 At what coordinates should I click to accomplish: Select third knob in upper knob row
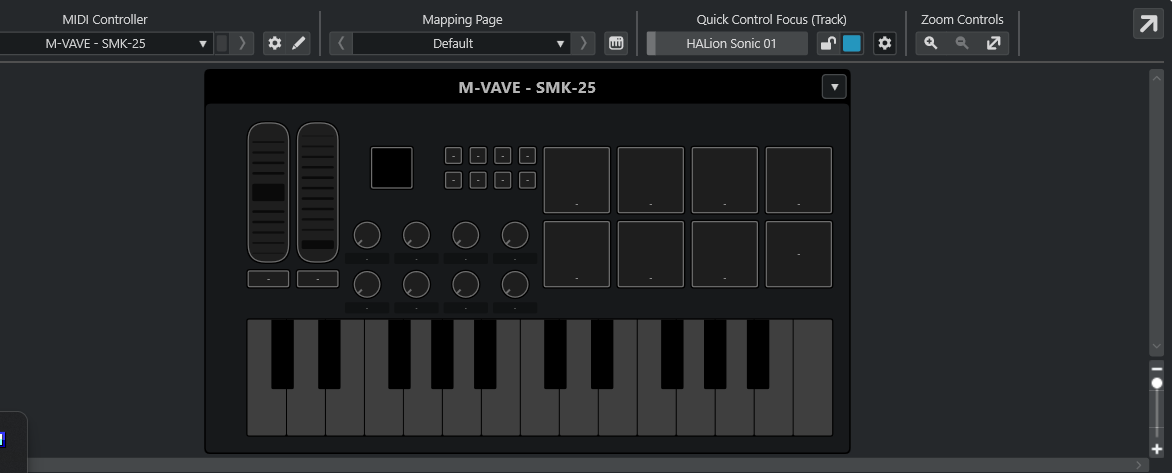466,235
